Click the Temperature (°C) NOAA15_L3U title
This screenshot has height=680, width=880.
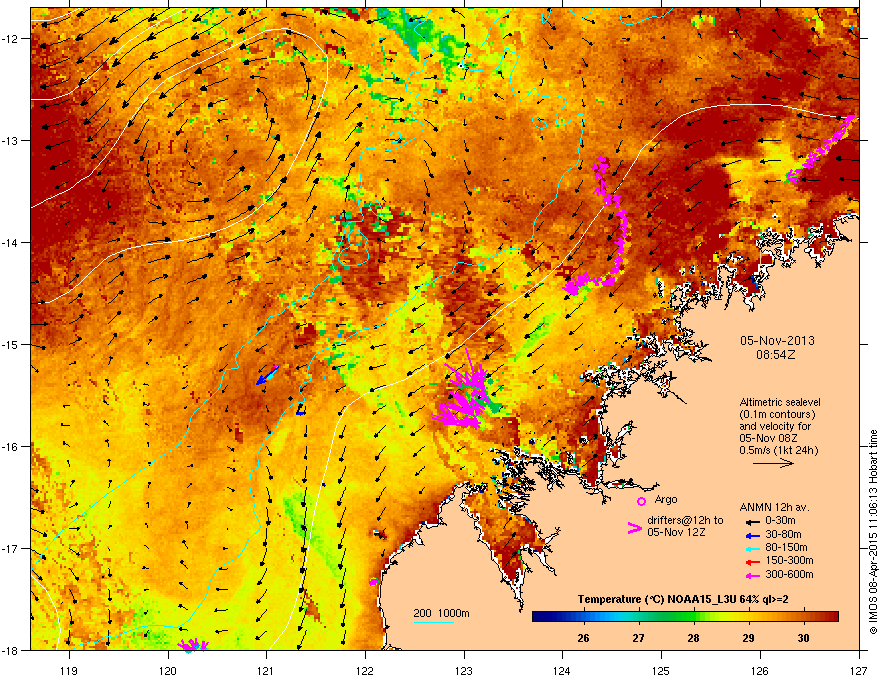coord(683,599)
